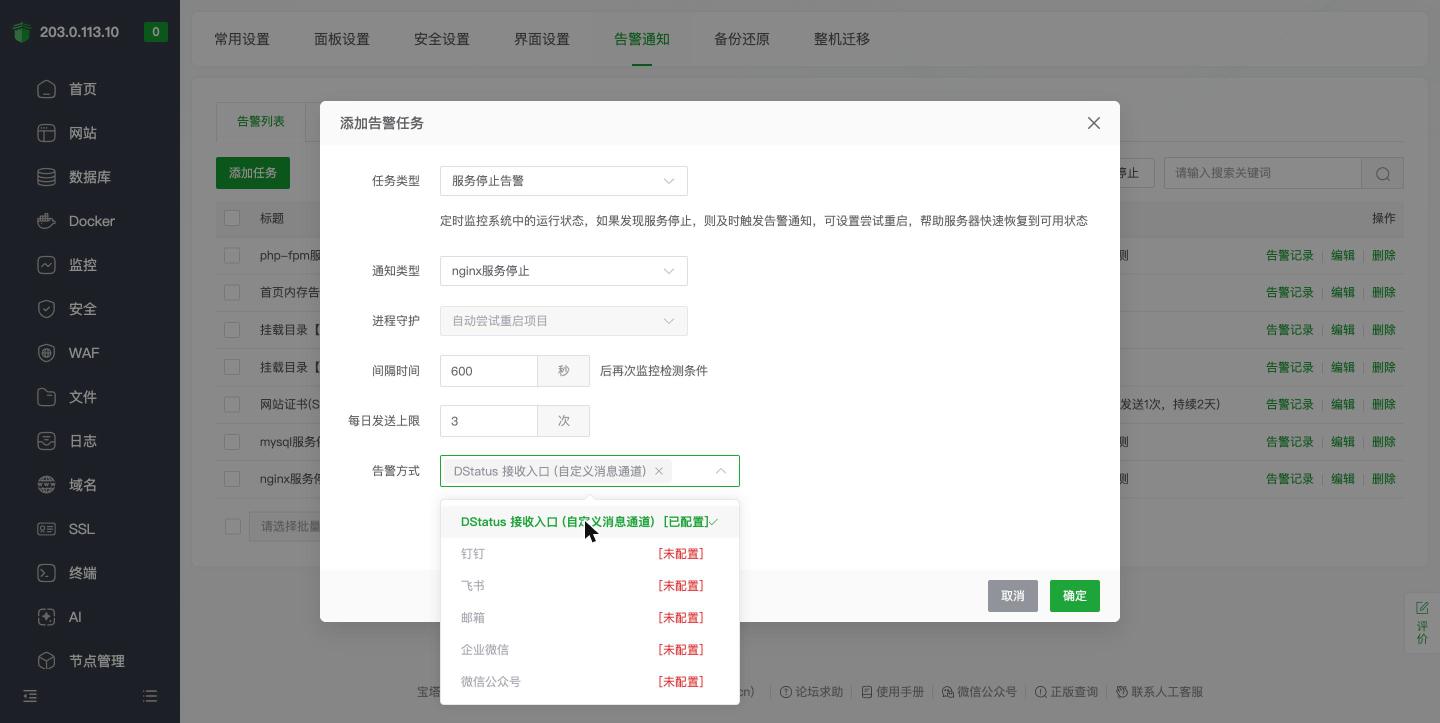Click the 文件 folder icon
The image size is (1440, 723).
click(x=46, y=397)
